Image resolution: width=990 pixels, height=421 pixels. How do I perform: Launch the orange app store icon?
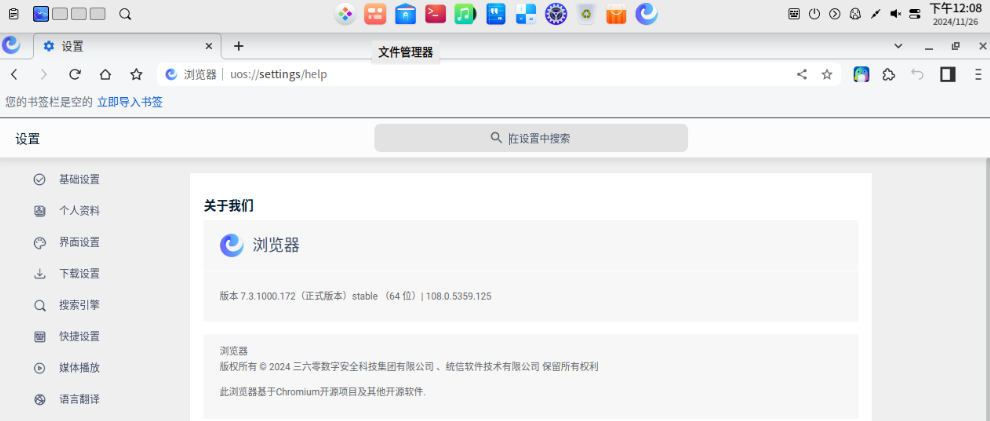pyautogui.click(x=616, y=14)
